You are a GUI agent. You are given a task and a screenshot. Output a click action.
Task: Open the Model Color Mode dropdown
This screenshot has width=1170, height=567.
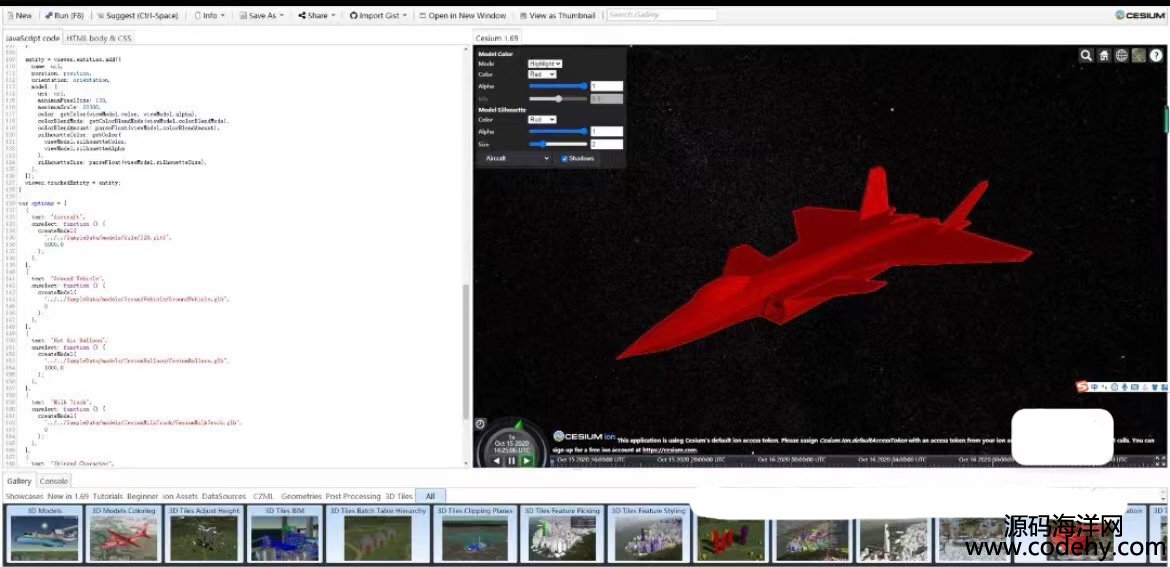pyautogui.click(x=545, y=64)
